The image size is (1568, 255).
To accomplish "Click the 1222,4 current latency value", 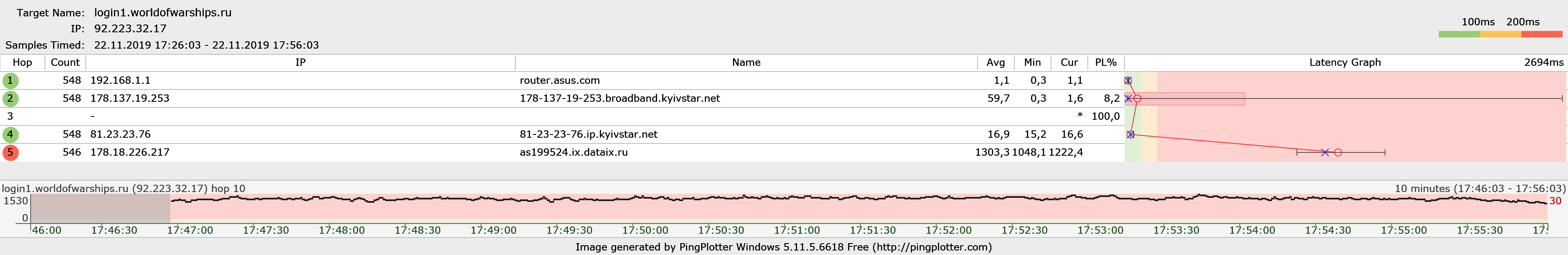I will [1066, 152].
